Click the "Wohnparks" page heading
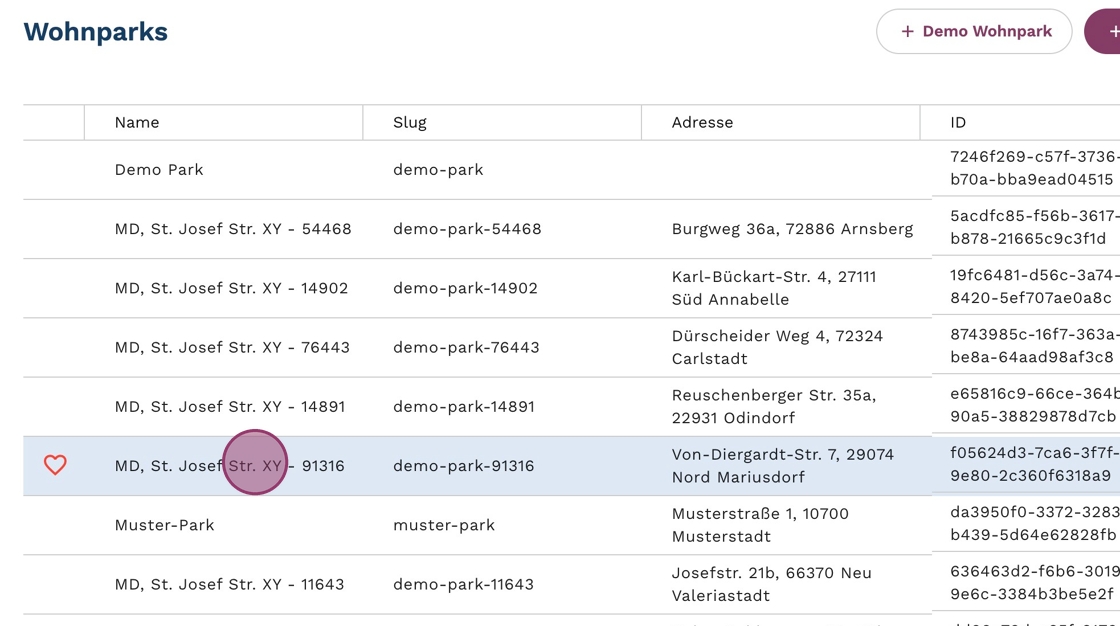Viewport: 1120px width, 626px height. (96, 32)
